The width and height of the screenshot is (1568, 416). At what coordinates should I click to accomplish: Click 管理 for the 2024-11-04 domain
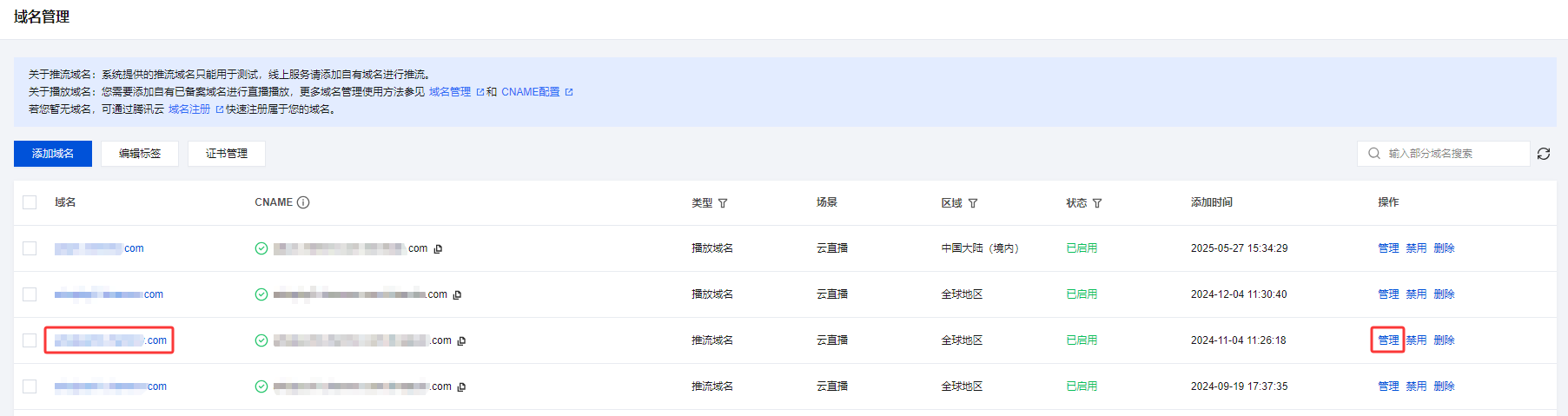[x=1388, y=340]
